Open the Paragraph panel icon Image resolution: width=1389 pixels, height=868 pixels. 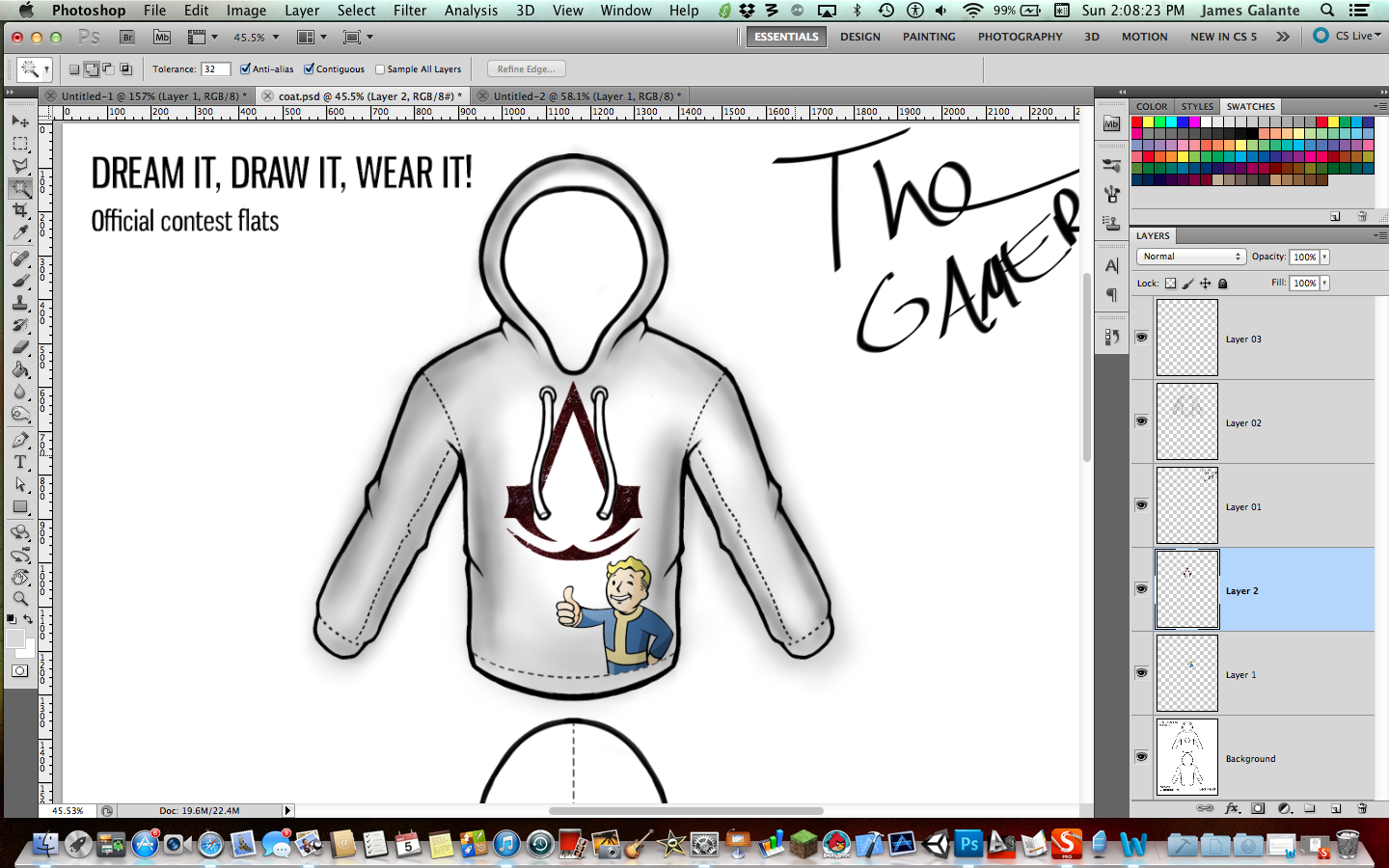click(1112, 294)
